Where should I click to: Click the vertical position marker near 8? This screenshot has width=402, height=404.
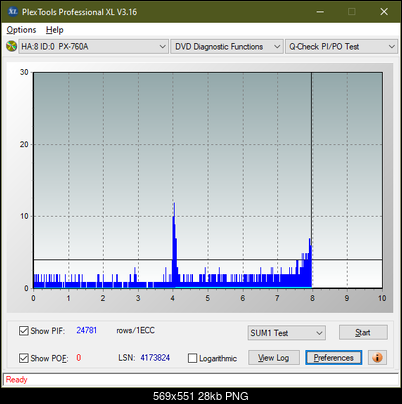click(x=311, y=180)
